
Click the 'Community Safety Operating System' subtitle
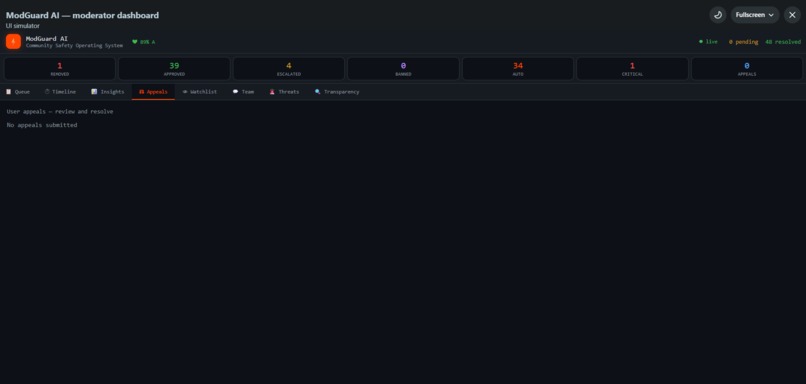point(75,46)
